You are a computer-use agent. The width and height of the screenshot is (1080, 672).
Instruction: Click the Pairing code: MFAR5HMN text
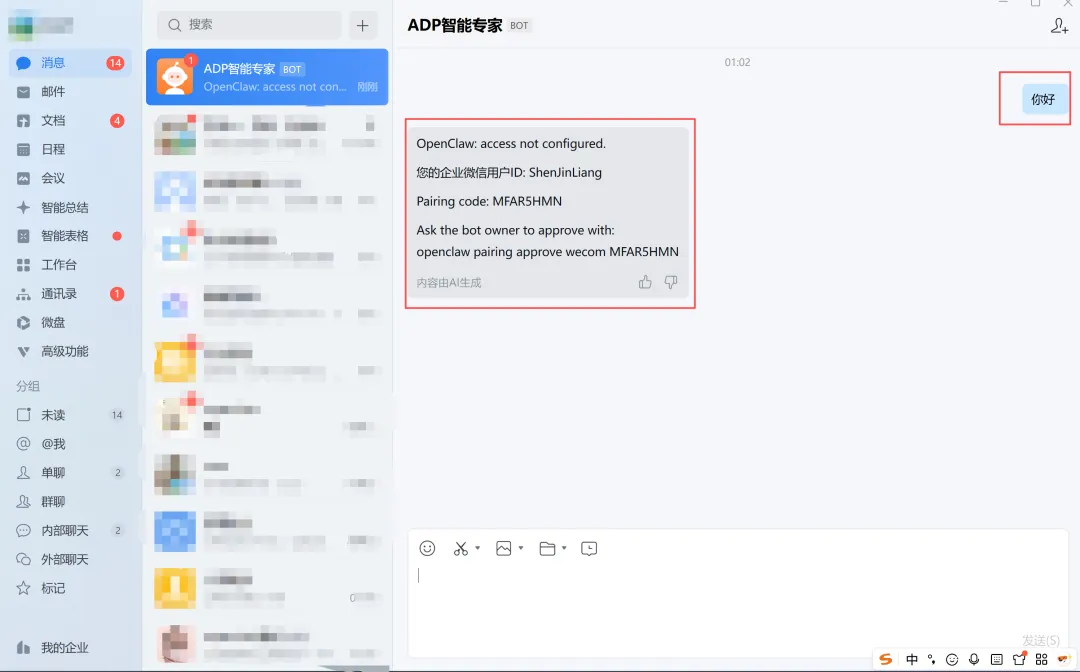pyautogui.click(x=489, y=201)
